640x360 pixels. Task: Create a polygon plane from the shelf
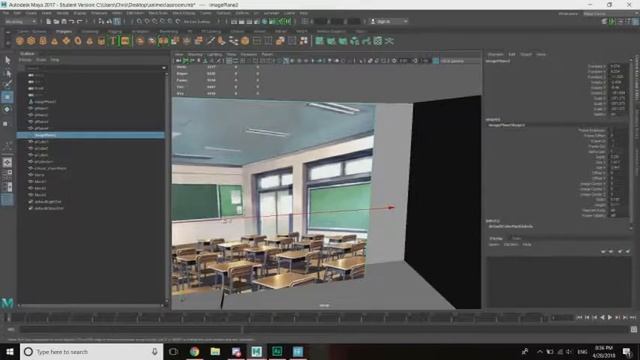[66, 41]
